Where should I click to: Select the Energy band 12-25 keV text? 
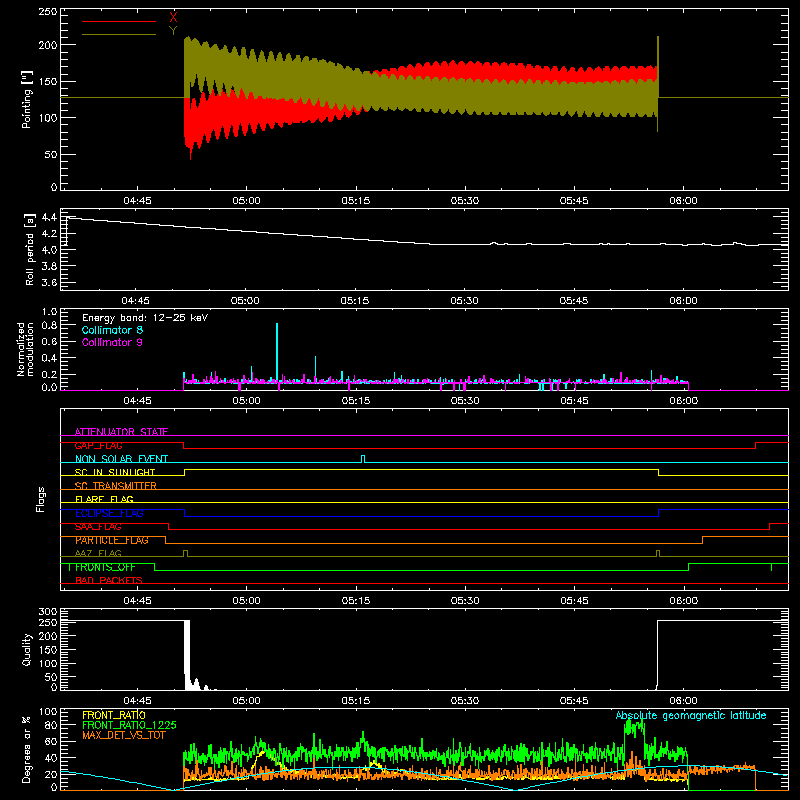pyautogui.click(x=145, y=318)
